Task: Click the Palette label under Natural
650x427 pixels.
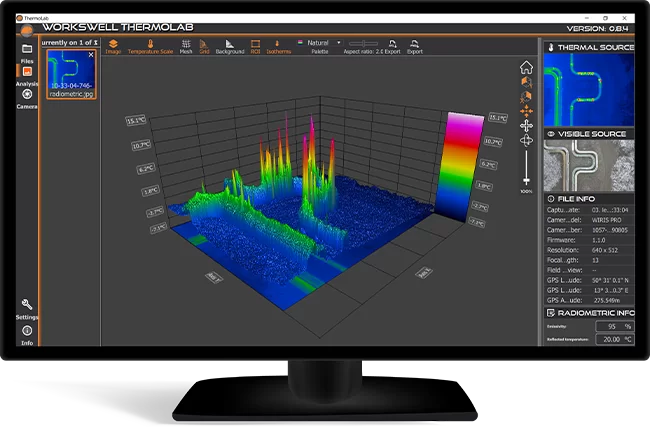Action: point(320,51)
